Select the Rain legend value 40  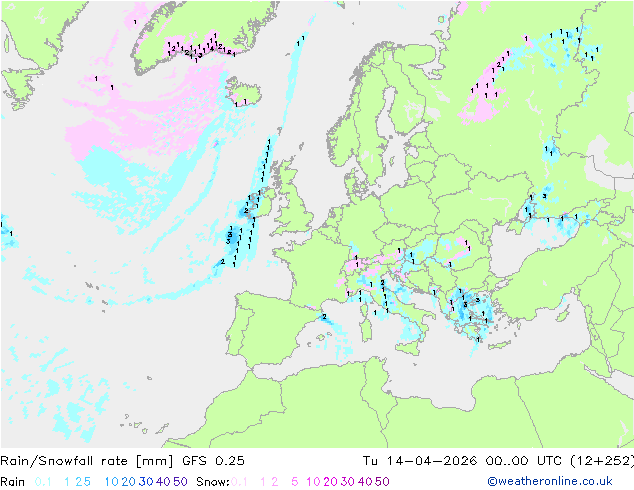tap(163, 482)
